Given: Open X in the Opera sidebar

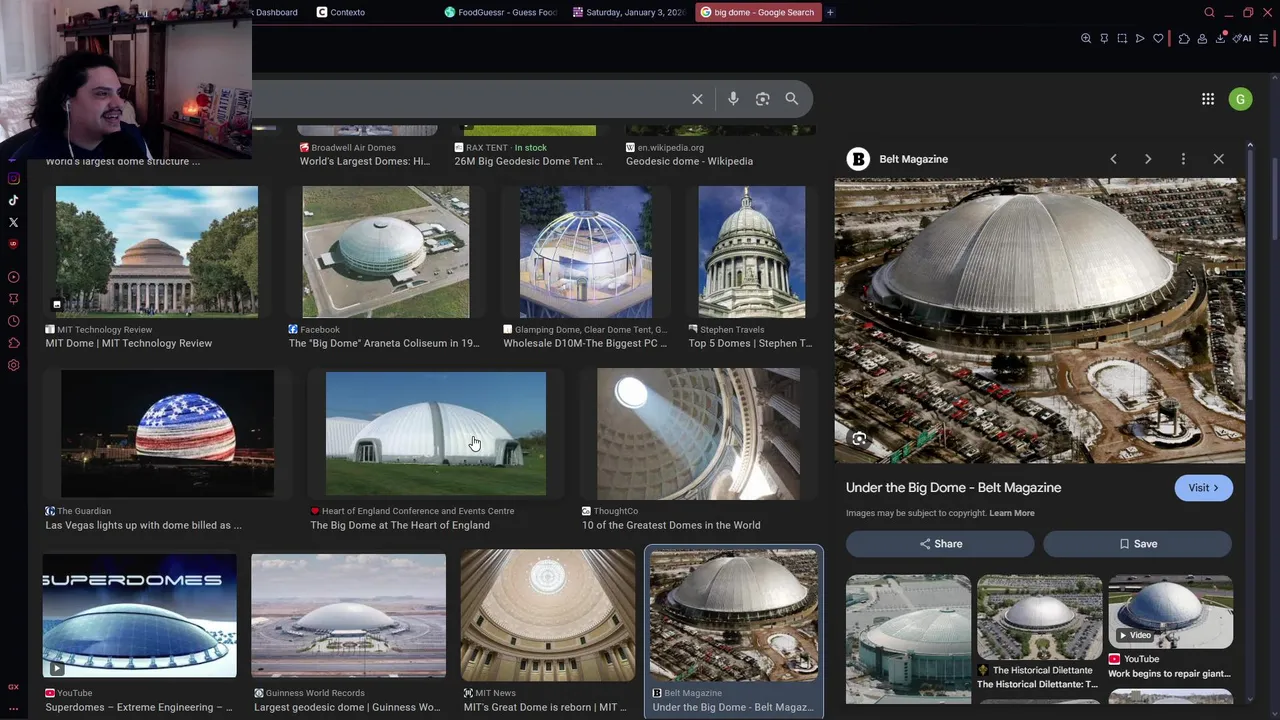Looking at the screenshot, I should coord(13,222).
